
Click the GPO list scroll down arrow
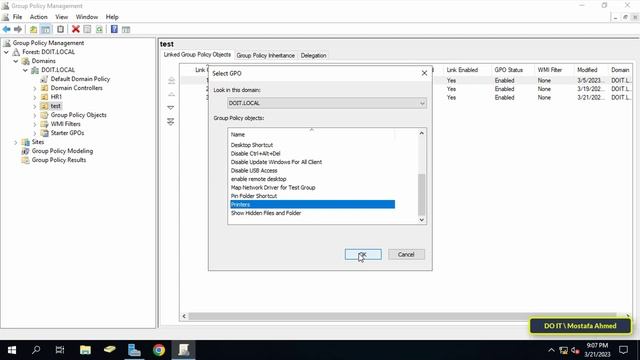click(422, 220)
